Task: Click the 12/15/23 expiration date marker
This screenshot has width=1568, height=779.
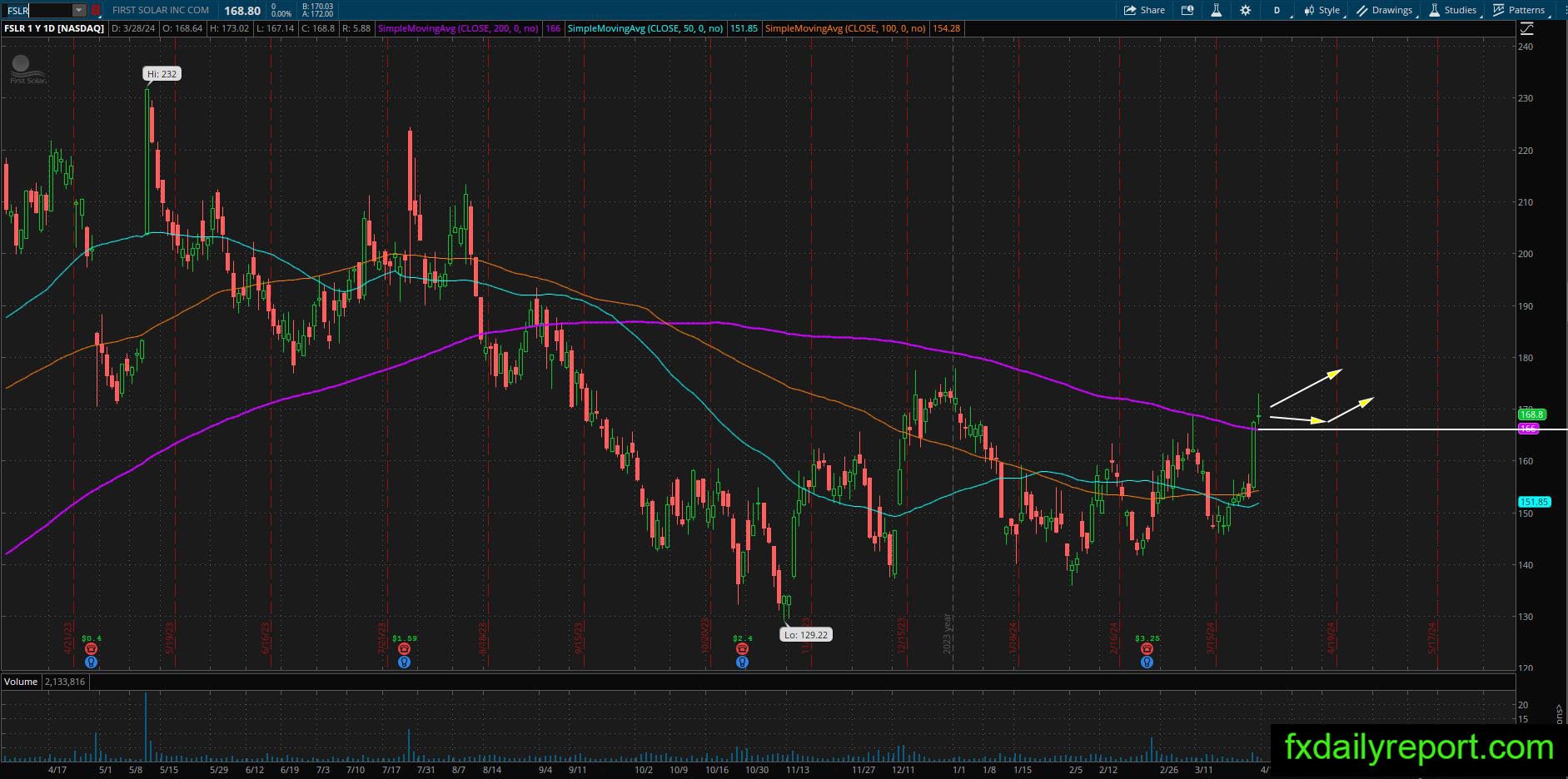Action: tap(902, 635)
